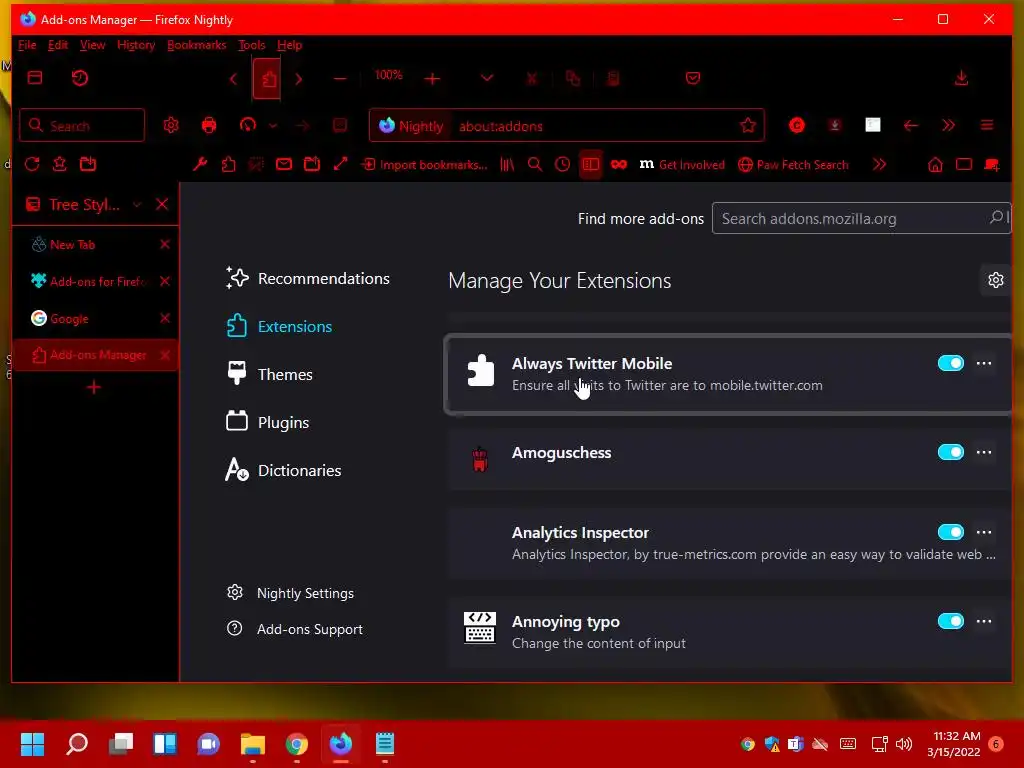The image size is (1024, 768).
Task: Open the History menu
Action: [x=136, y=45]
